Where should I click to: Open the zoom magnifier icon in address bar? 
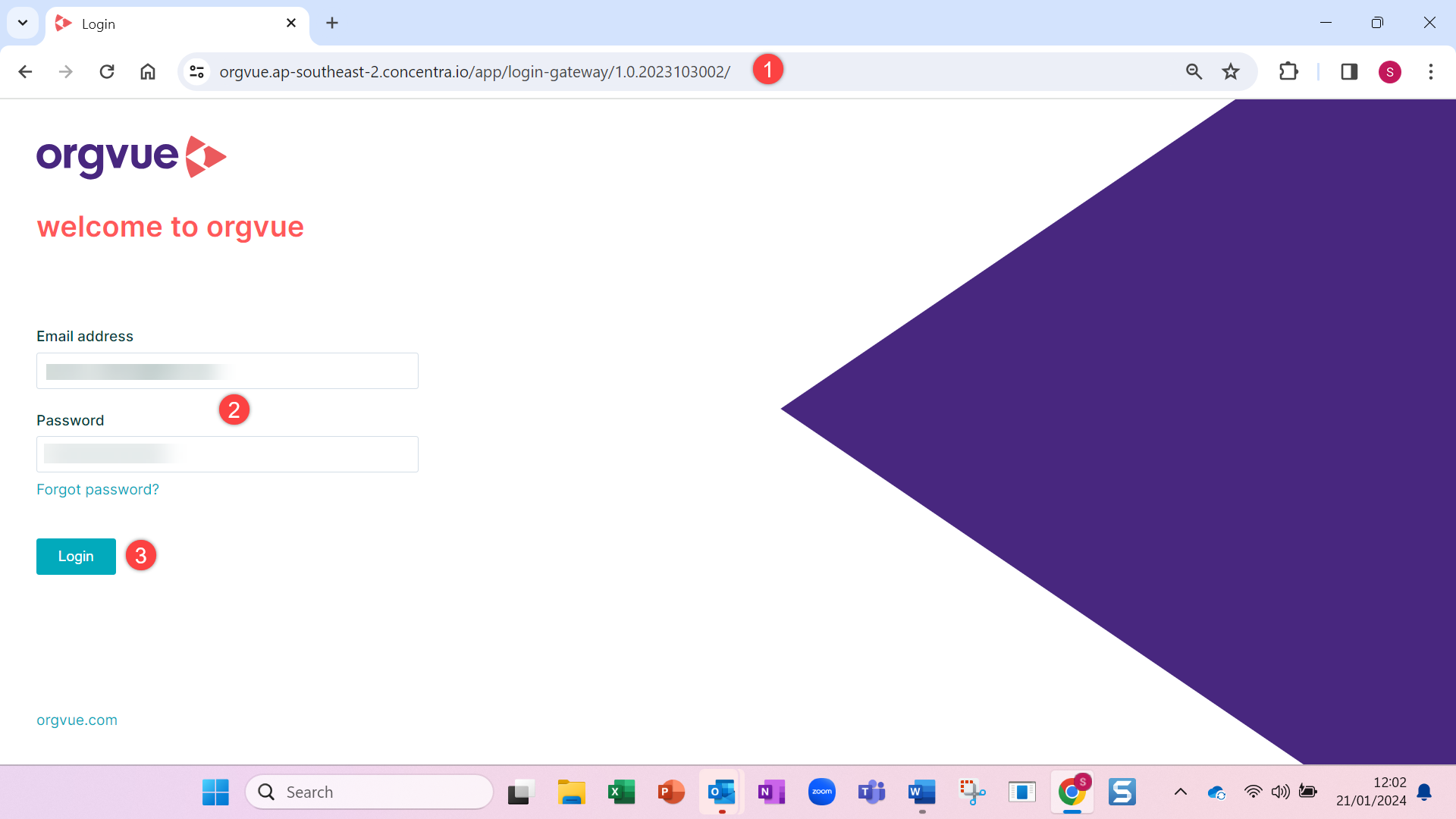(1194, 71)
